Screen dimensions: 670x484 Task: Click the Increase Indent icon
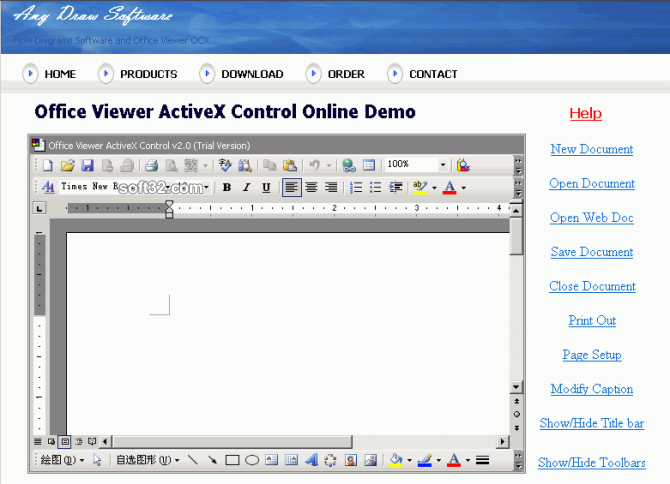tap(396, 187)
